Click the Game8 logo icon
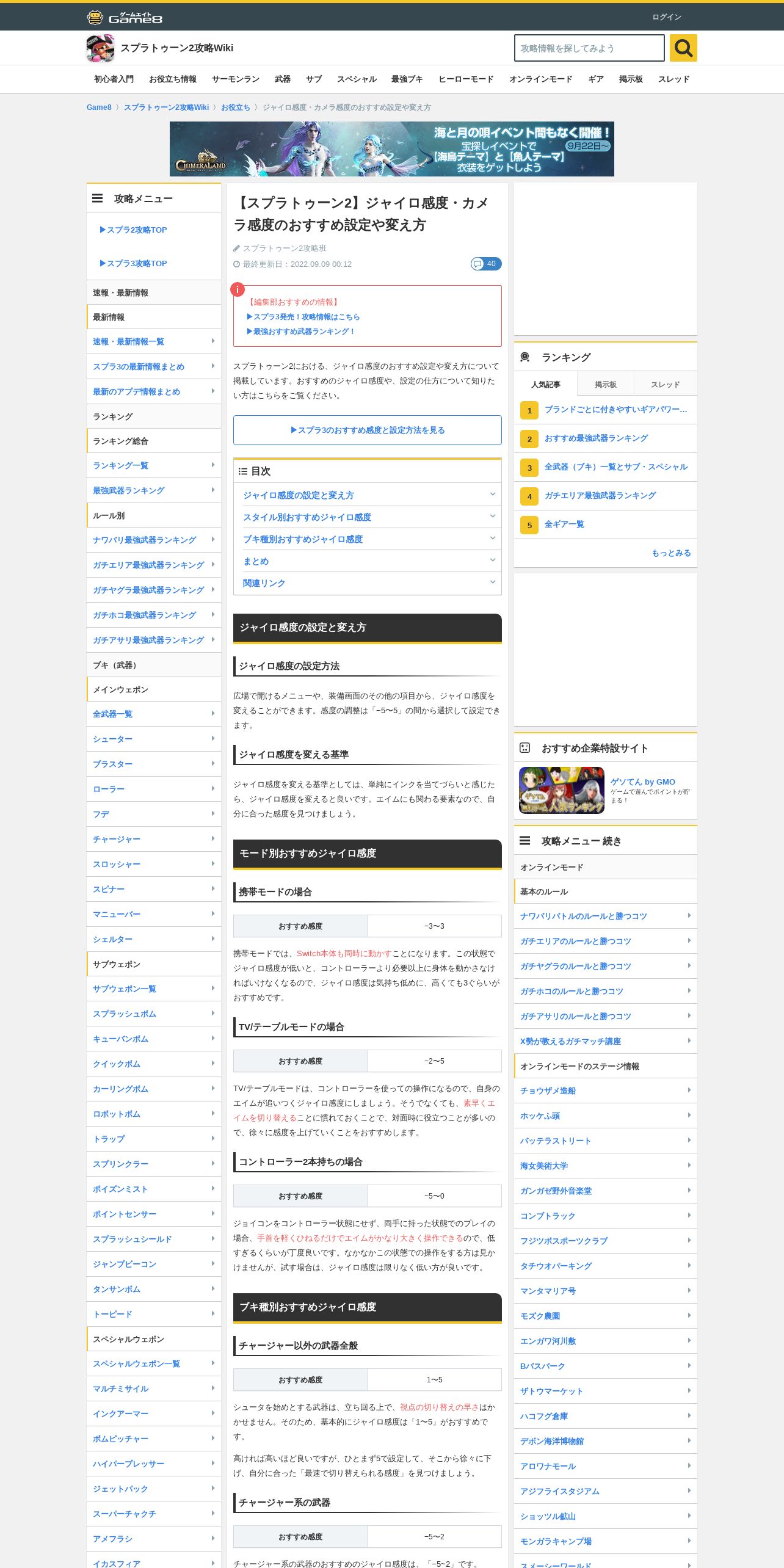Viewport: 784px width, 1568px height. [x=124, y=17]
